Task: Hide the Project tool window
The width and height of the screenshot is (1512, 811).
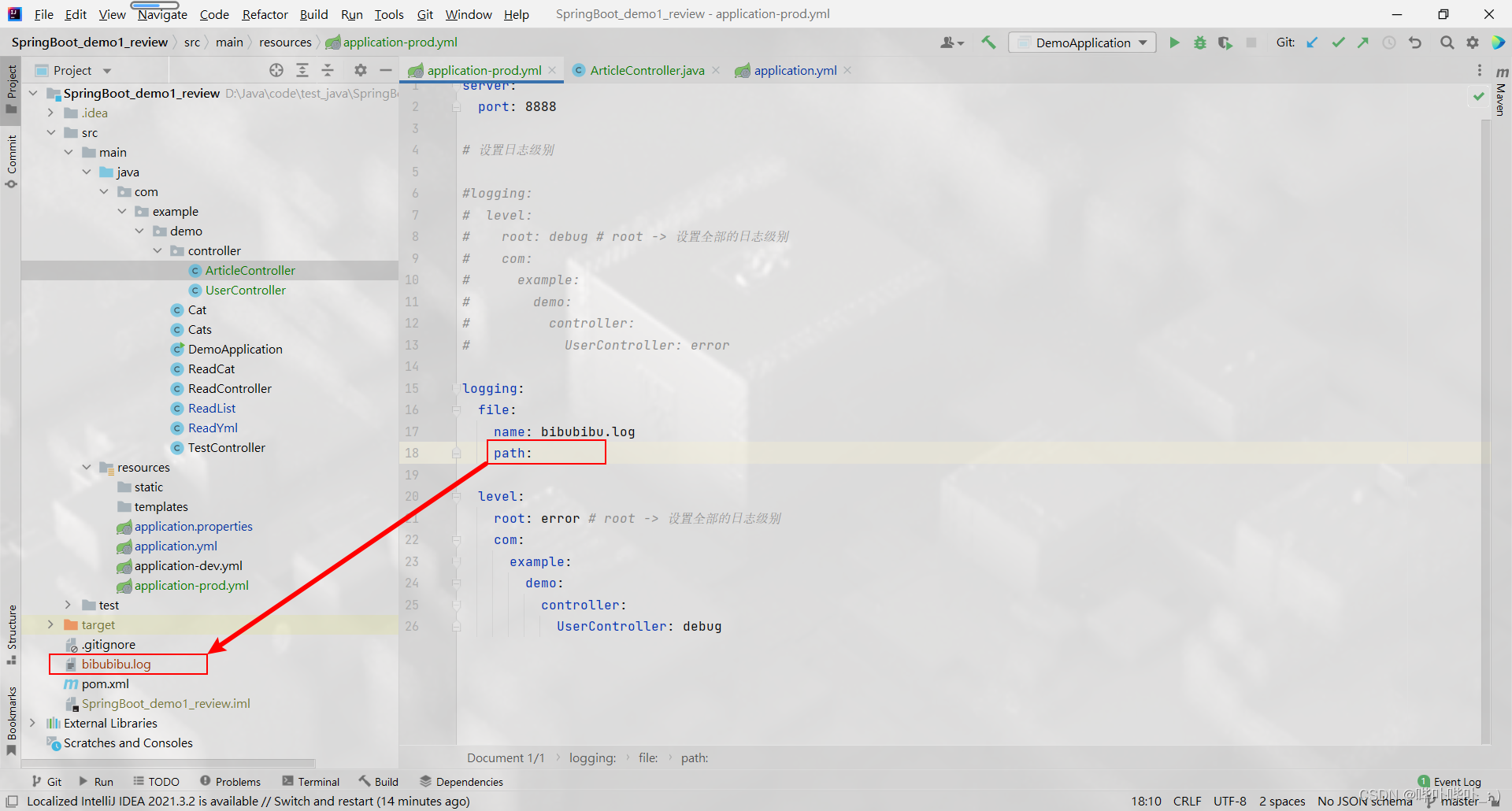Action: [386, 70]
